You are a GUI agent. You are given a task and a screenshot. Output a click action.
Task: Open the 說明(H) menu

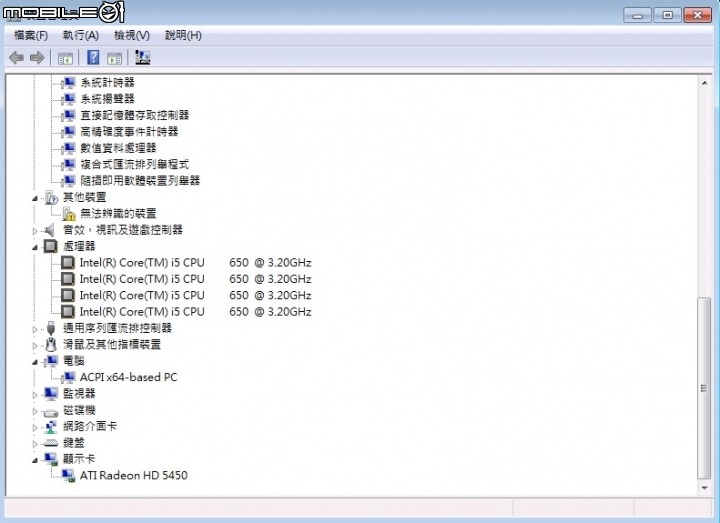pos(183,35)
